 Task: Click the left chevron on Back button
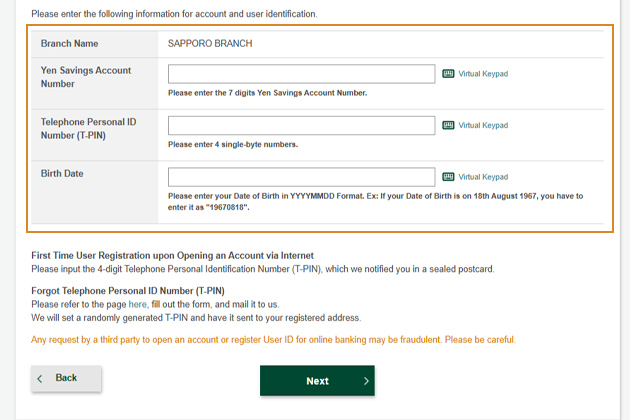[40, 379]
